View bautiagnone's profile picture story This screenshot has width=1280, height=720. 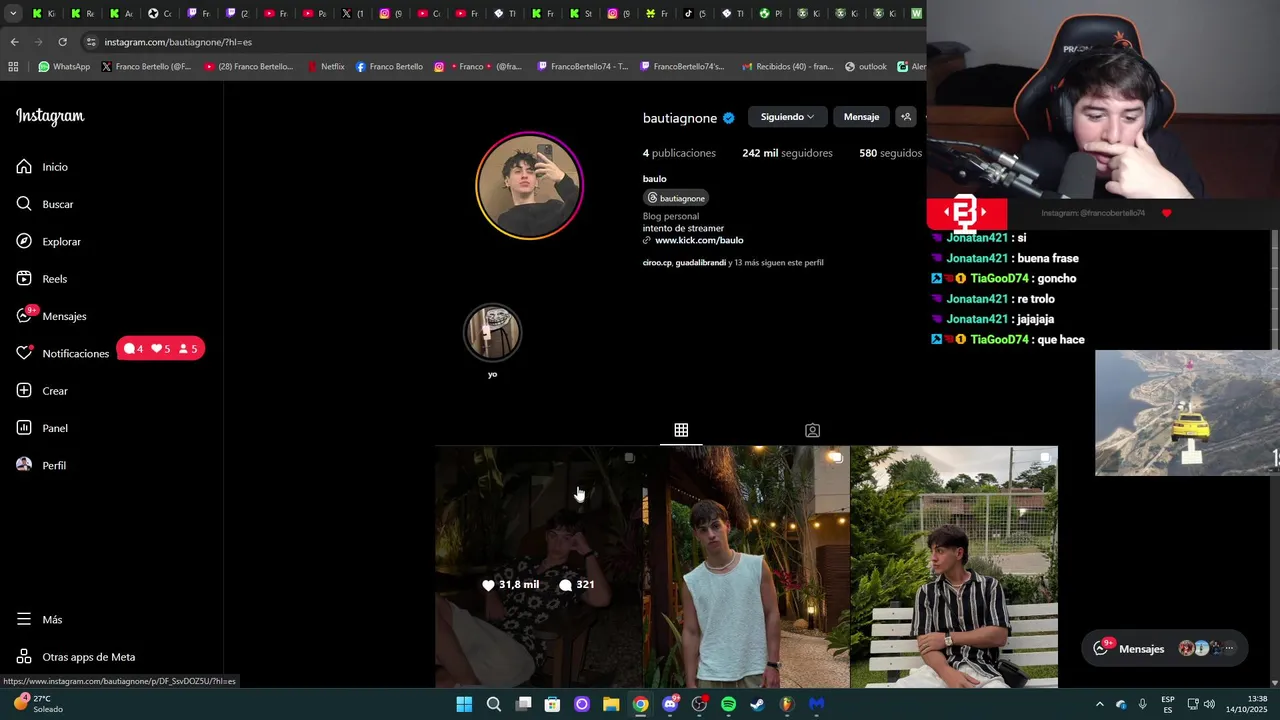(x=529, y=185)
